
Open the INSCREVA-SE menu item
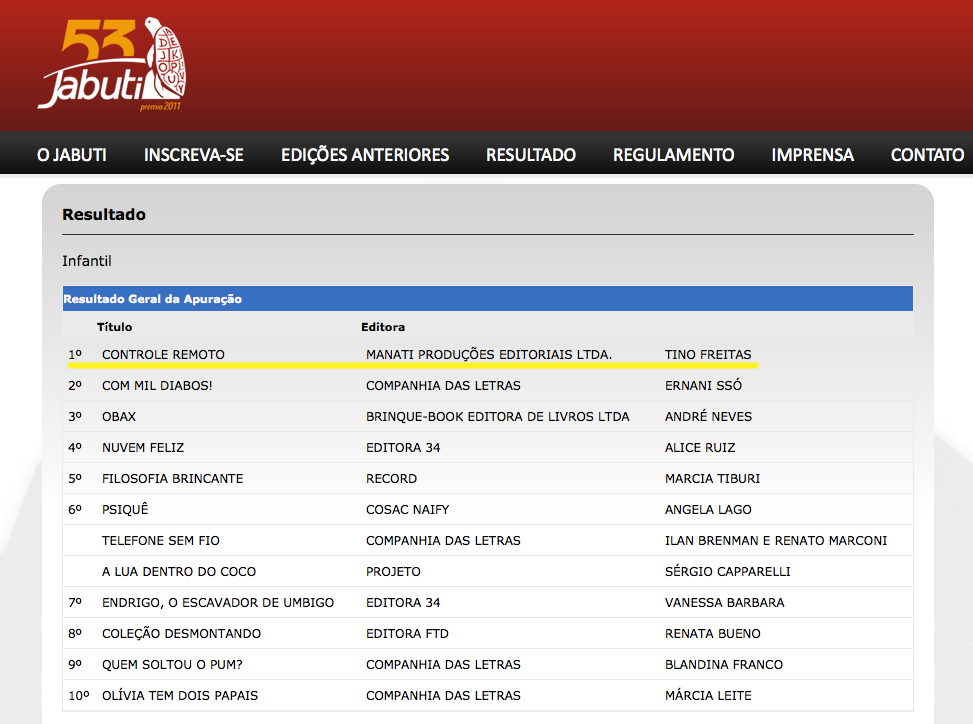(194, 154)
